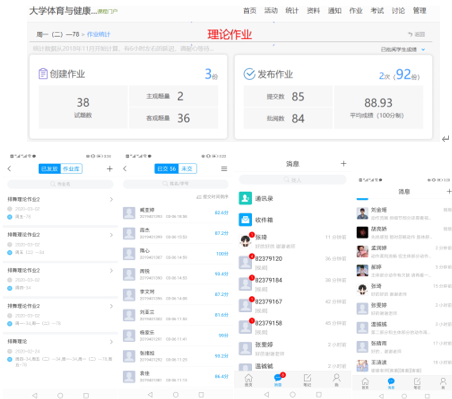Open the 作业 menu in top navigation
Image resolution: width=452 pixels, height=399 pixels.
[356, 11]
